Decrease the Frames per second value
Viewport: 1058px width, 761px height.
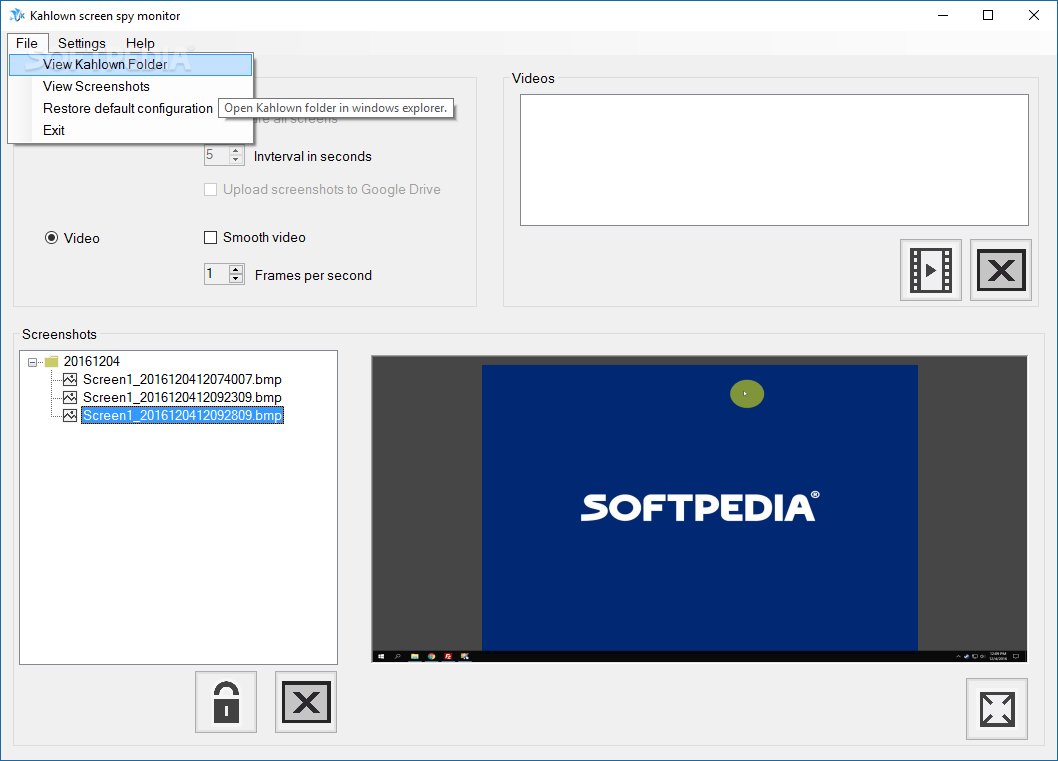click(x=235, y=279)
